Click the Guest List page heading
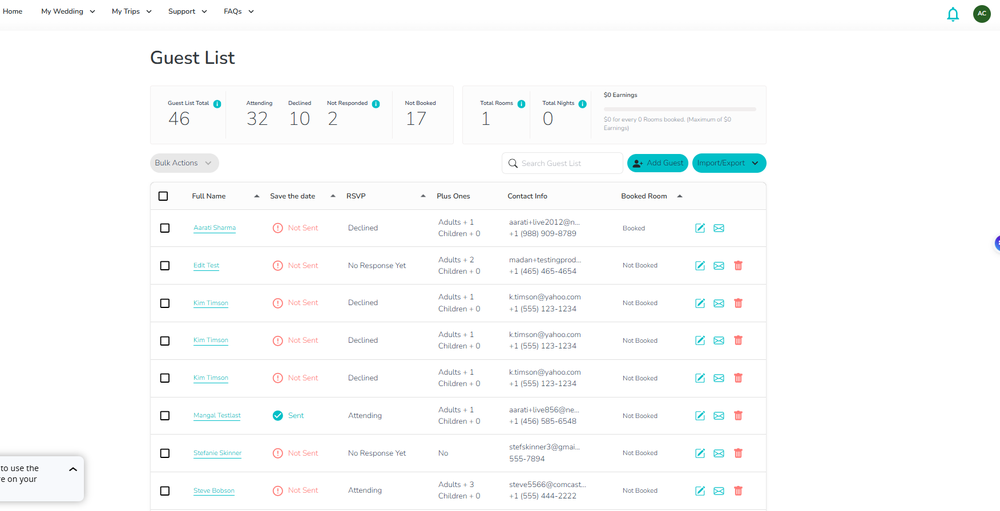Viewport: 1000px width, 511px height. tap(193, 58)
